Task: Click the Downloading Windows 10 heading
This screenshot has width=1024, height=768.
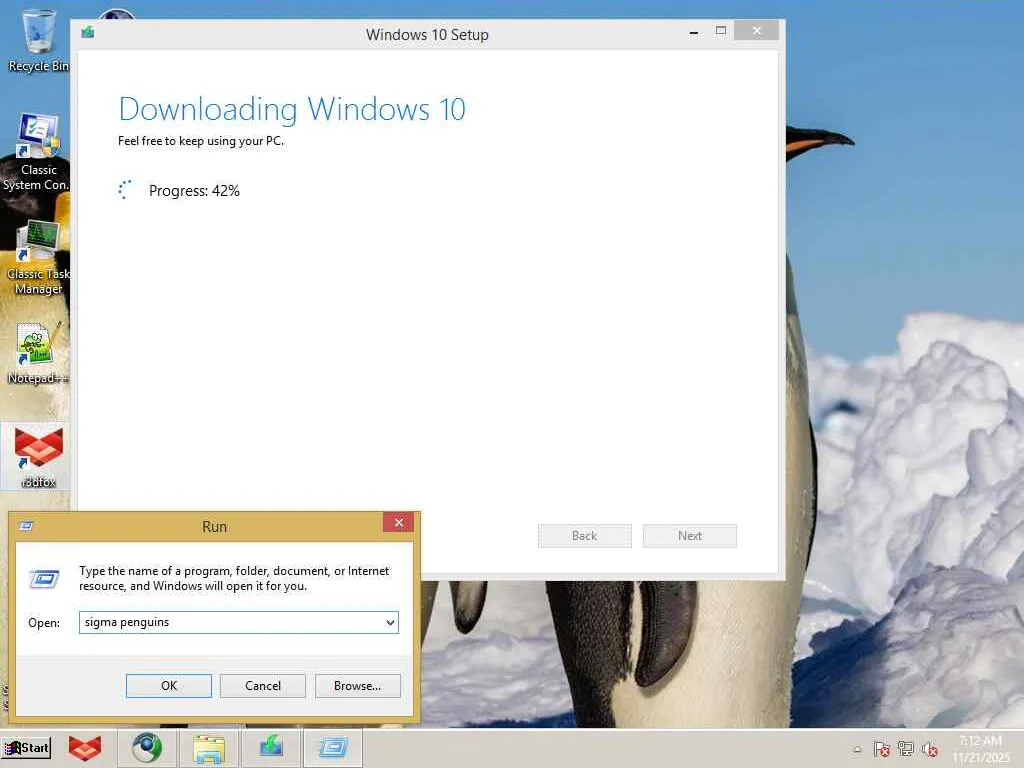Action: 292,109
